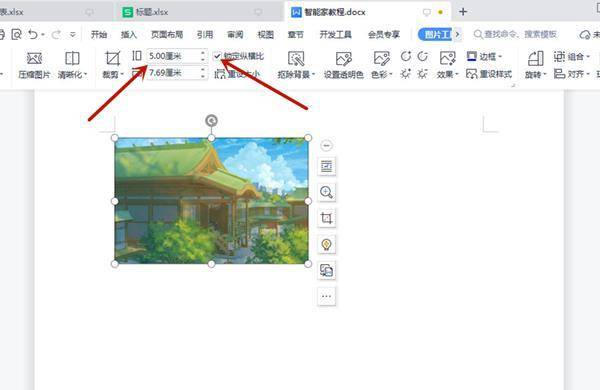600x390 pixels.
Task: Open the 插入 Insert ribbon tab
Action: click(129, 34)
